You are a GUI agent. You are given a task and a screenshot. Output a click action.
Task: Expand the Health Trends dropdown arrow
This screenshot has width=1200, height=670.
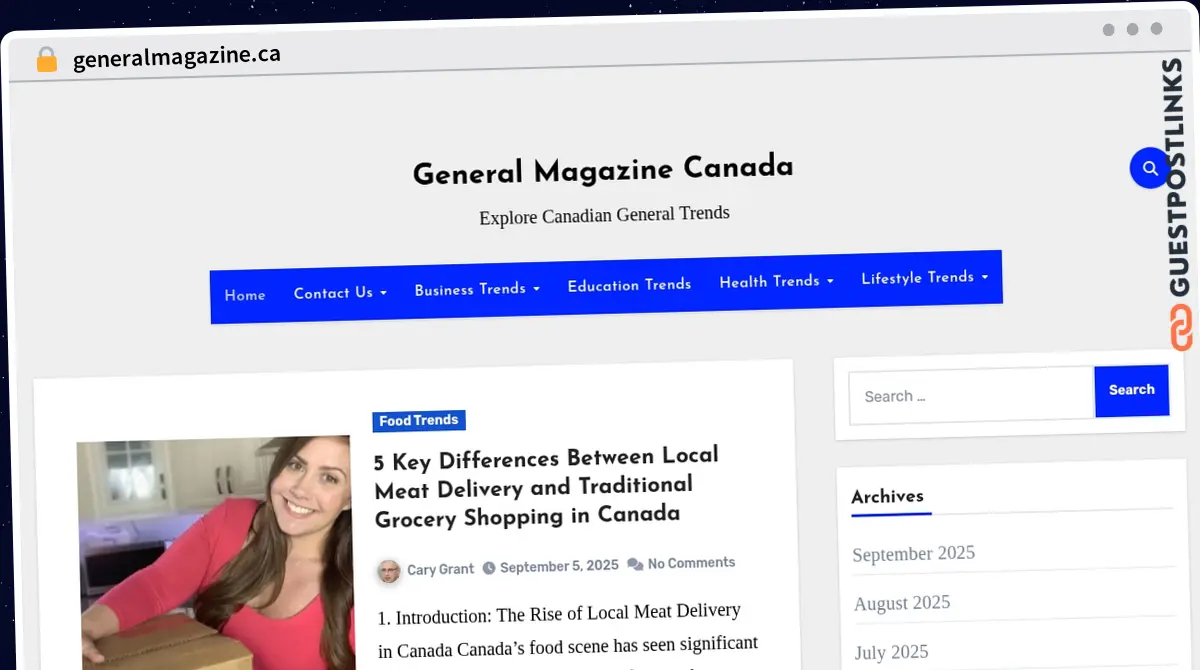pos(830,282)
